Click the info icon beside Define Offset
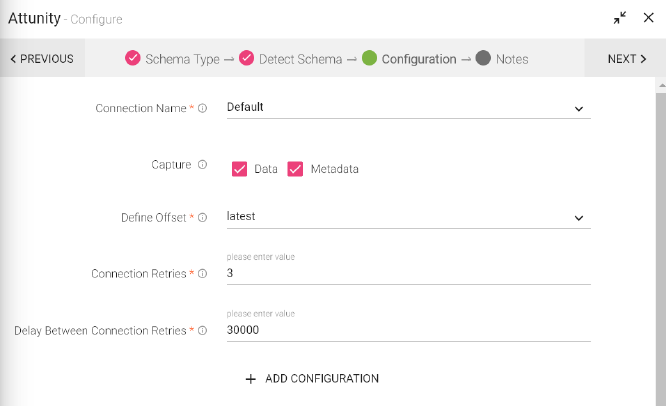 pos(203,217)
